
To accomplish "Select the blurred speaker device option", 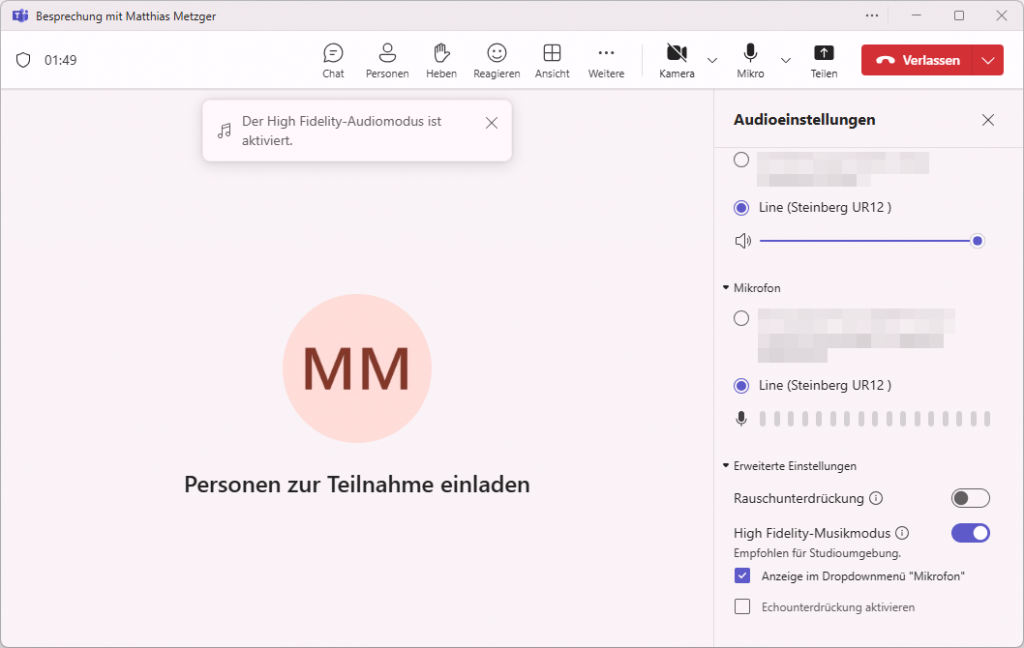I will 741,160.
